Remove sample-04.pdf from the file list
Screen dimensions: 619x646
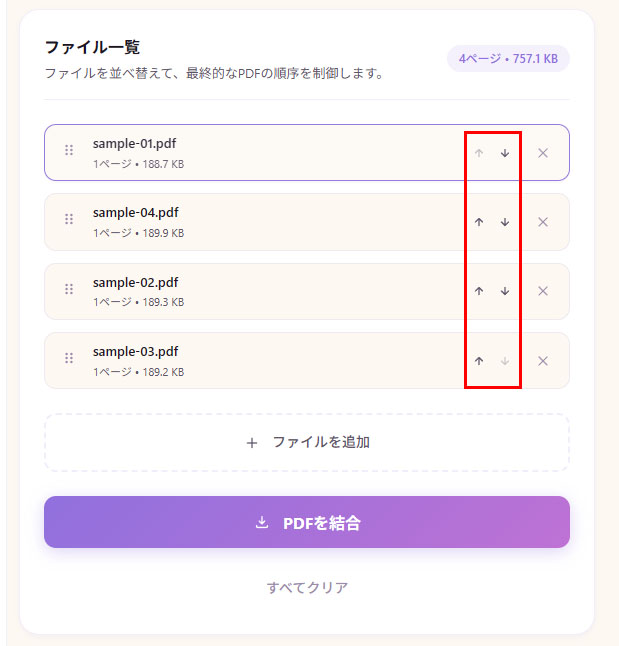coord(543,222)
